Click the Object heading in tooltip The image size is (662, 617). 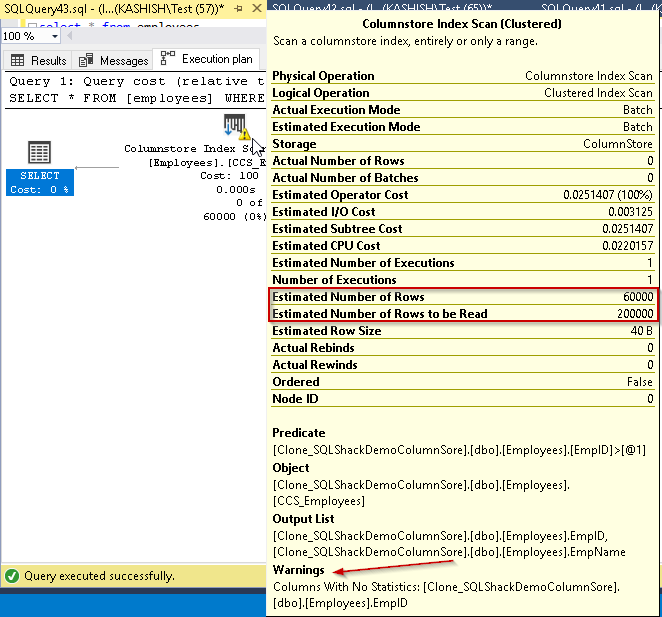[291, 468]
